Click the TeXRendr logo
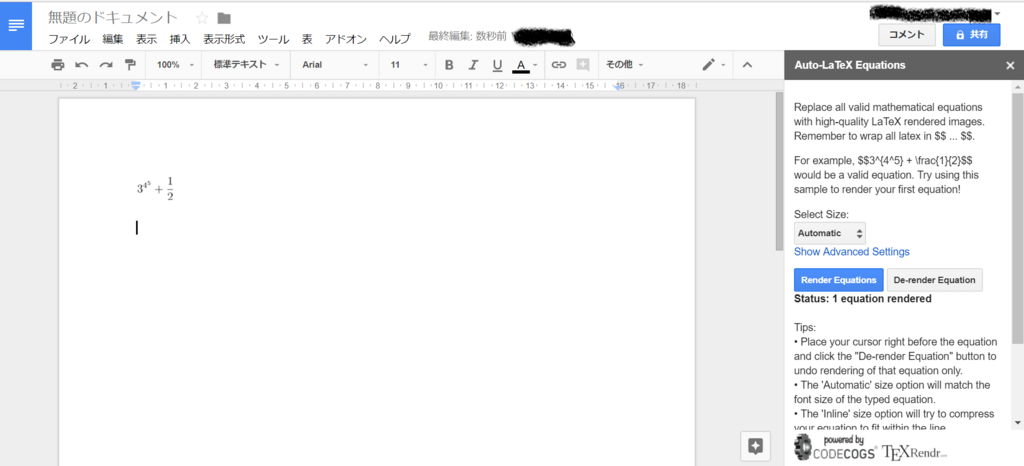Viewport: 1024px width, 466px height. (914, 451)
